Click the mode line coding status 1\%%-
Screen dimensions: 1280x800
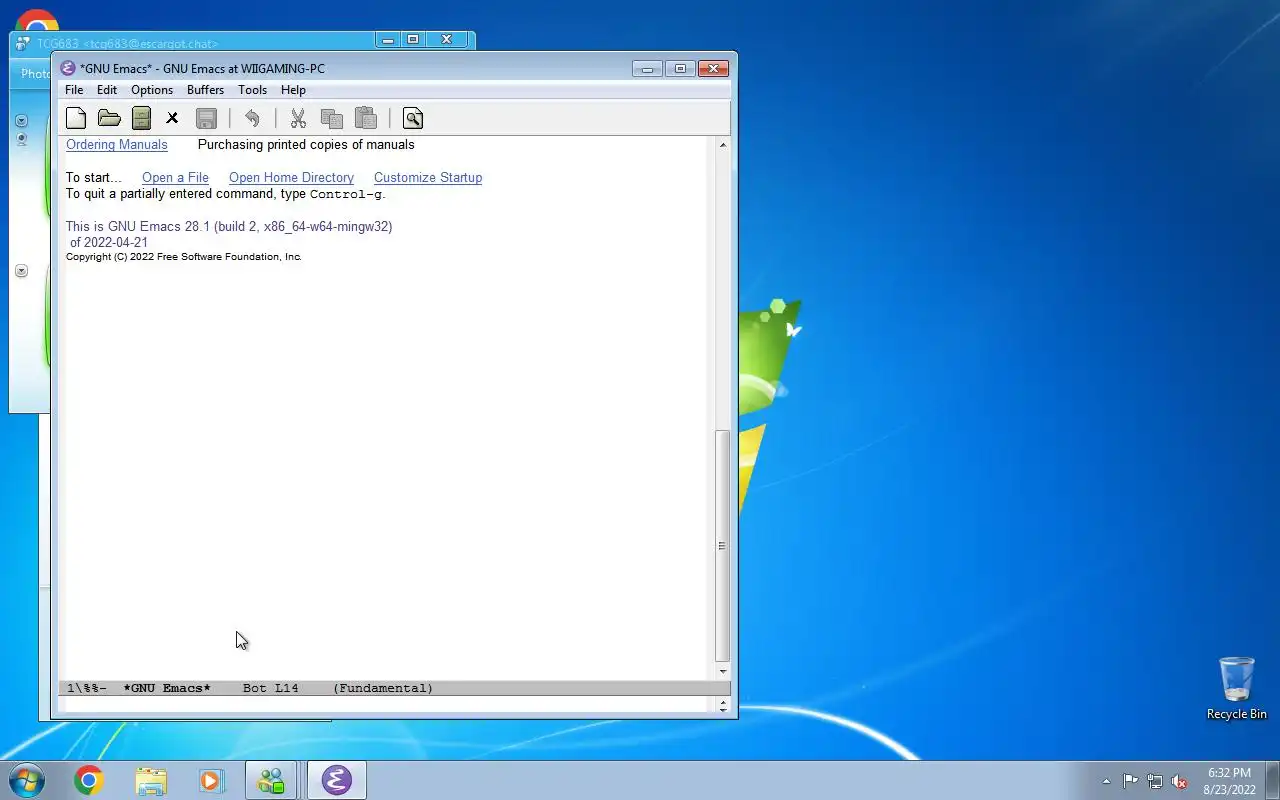point(87,688)
